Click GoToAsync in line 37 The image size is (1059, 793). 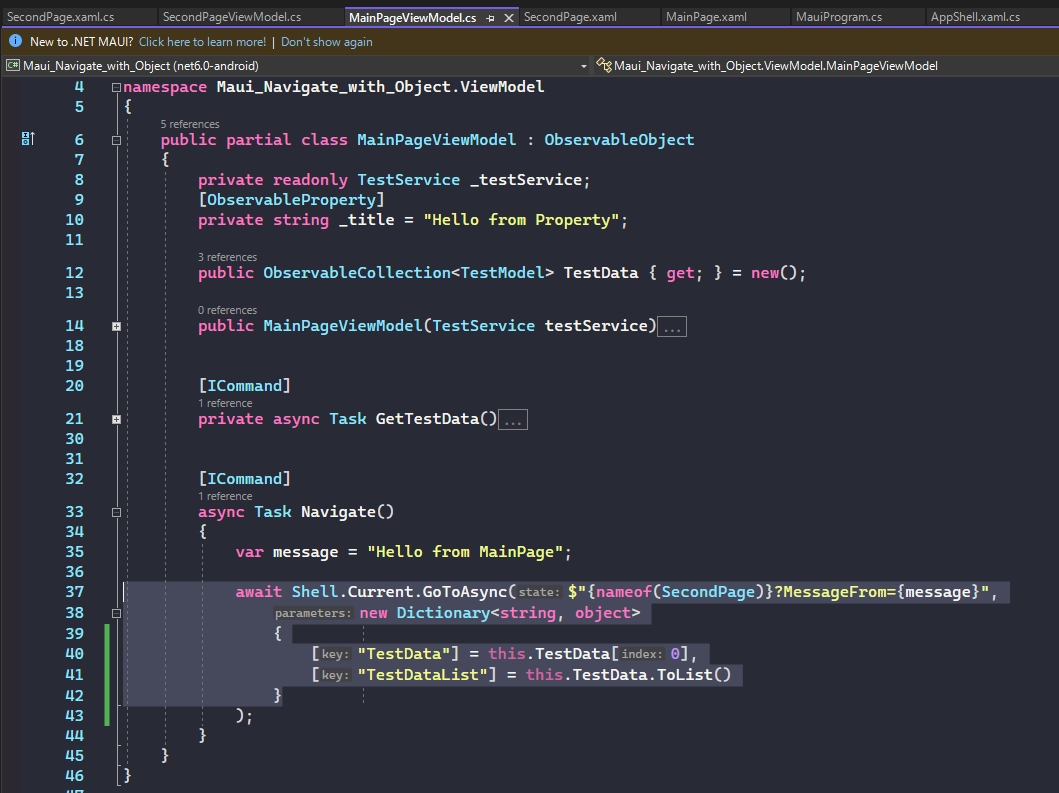pyautogui.click(x=465, y=592)
